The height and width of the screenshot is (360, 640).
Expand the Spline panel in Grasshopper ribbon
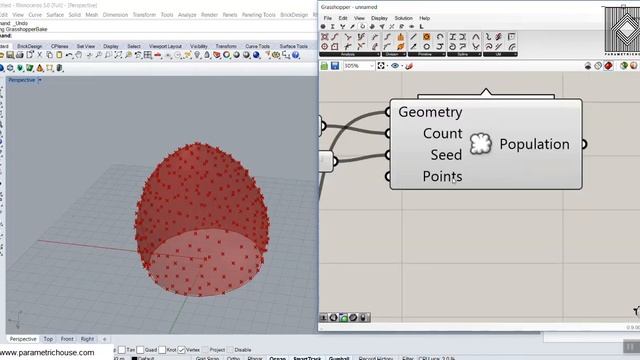pyautogui.click(x=464, y=54)
